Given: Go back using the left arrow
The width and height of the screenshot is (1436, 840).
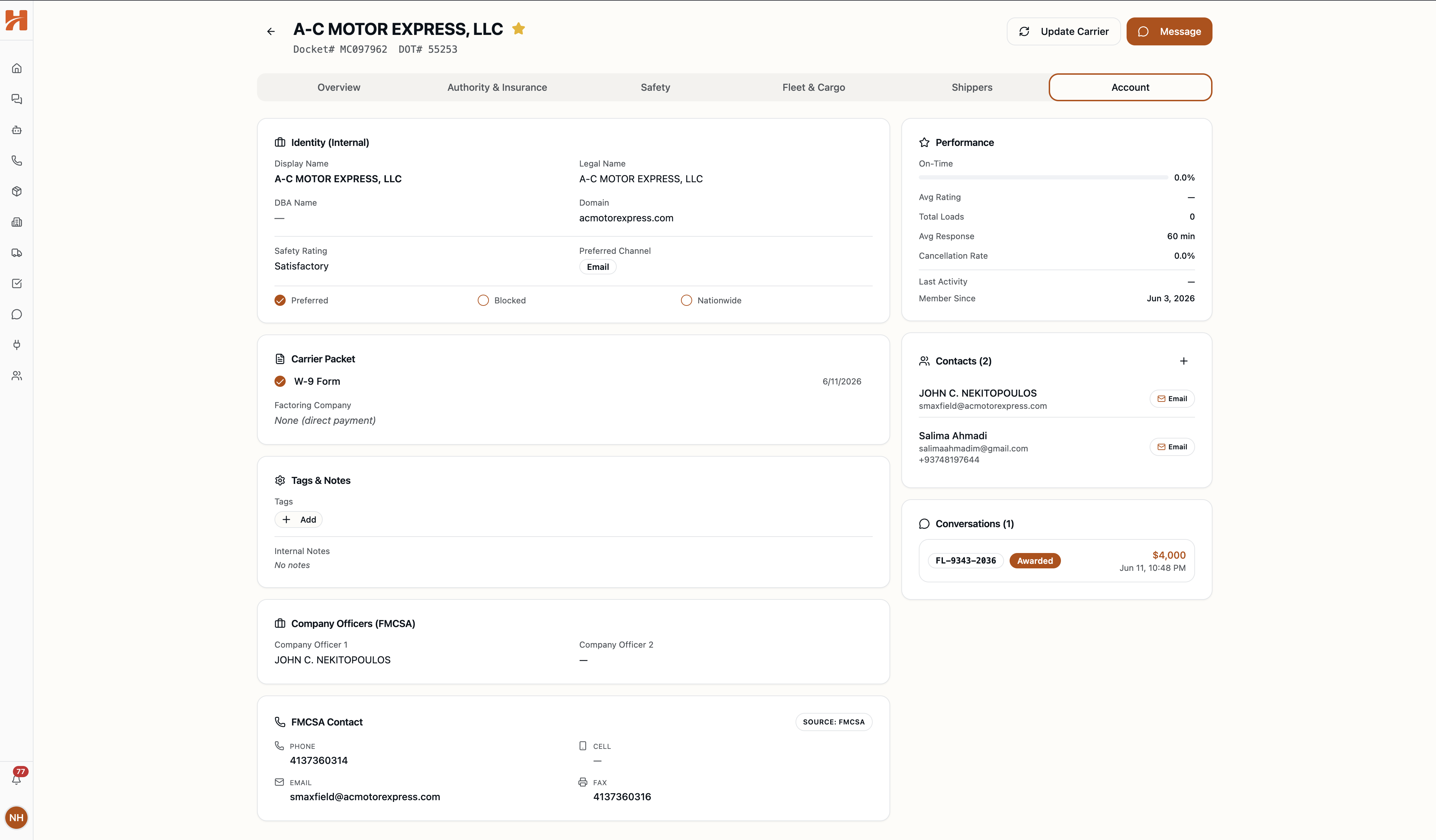Looking at the screenshot, I should 271,31.
